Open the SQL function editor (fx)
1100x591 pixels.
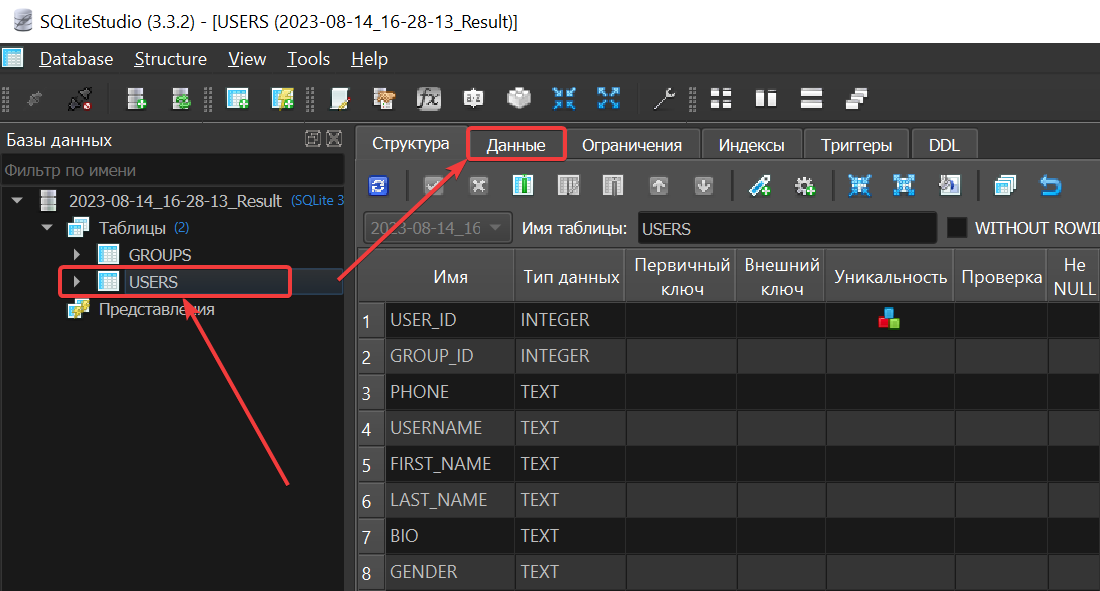[429, 98]
